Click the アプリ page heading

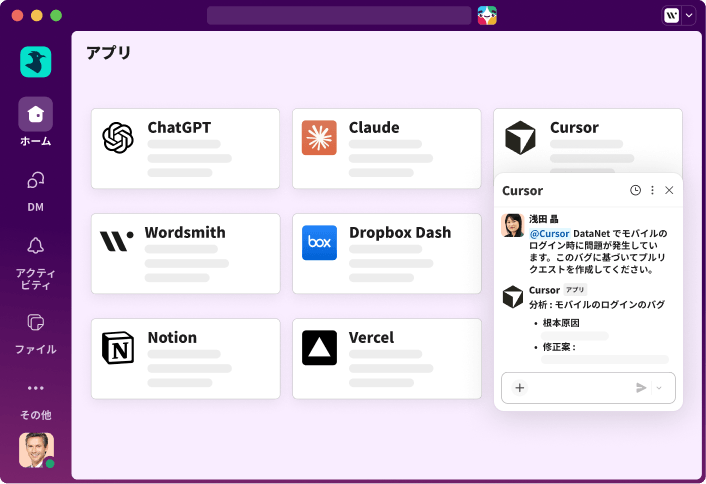109,53
